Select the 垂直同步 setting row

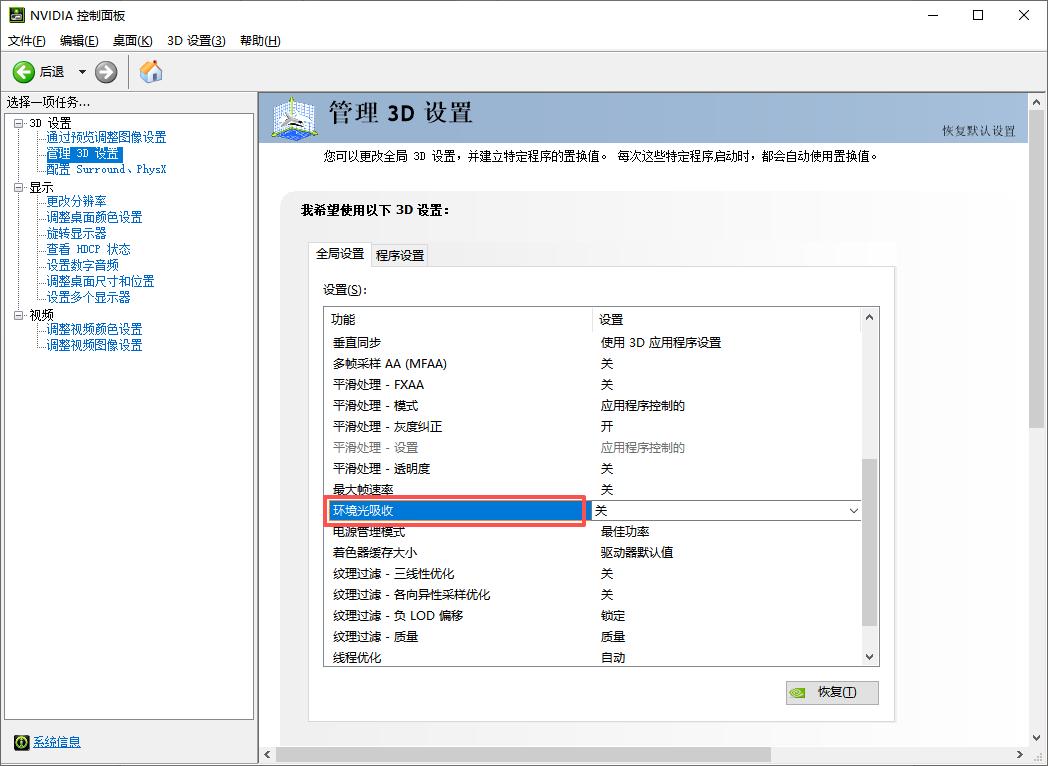tap(592, 342)
